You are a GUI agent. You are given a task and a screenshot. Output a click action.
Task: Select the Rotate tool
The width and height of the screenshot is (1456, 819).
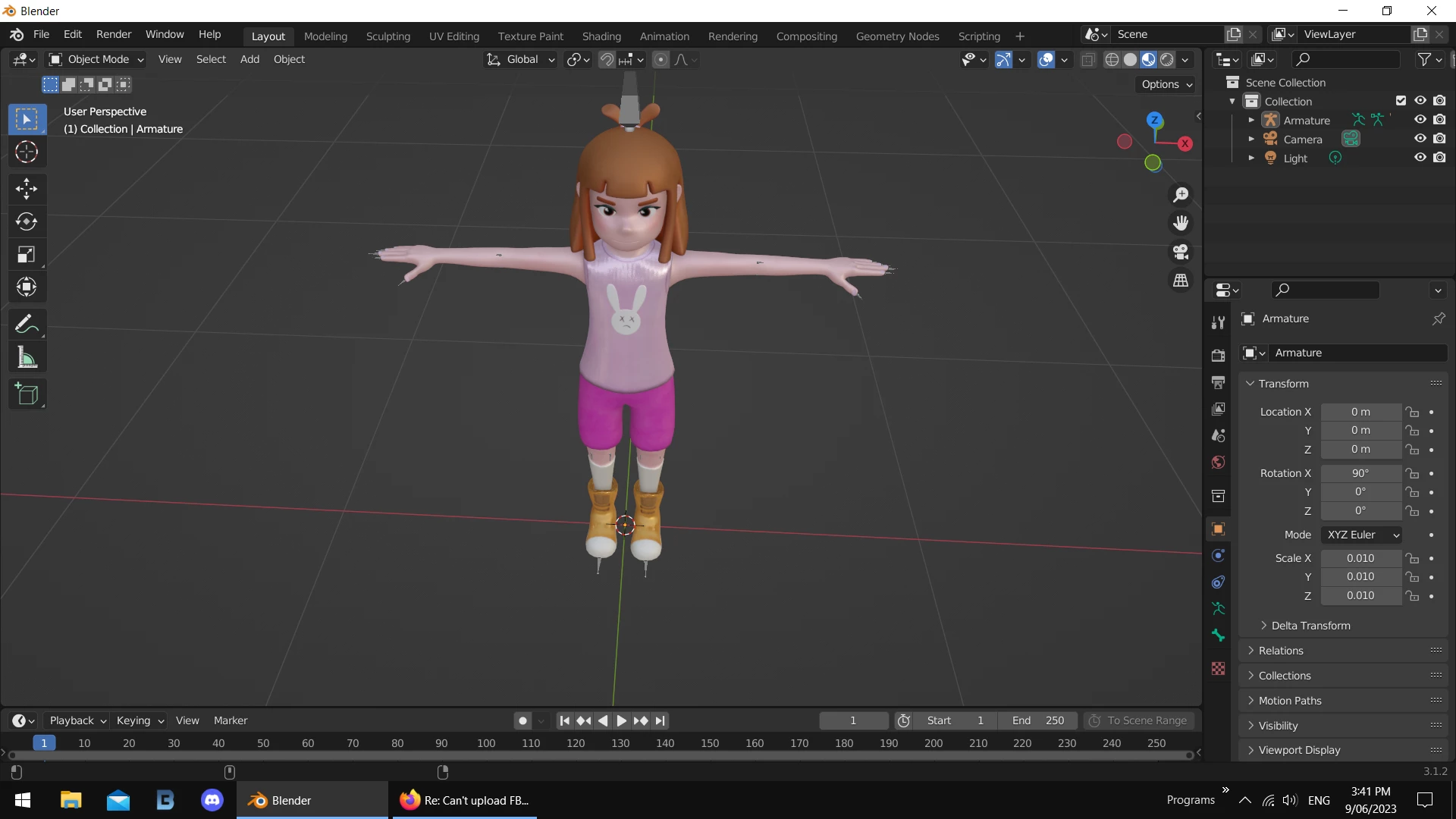tap(27, 221)
